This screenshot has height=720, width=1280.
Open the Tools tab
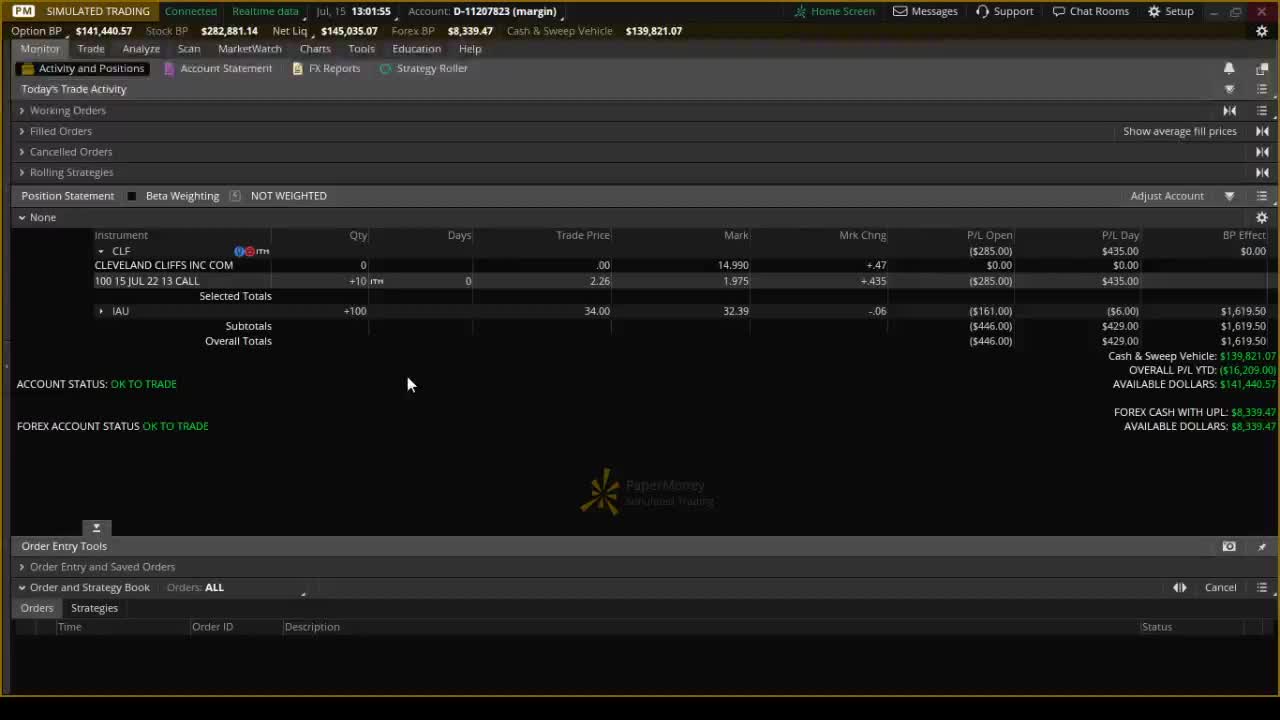361,49
